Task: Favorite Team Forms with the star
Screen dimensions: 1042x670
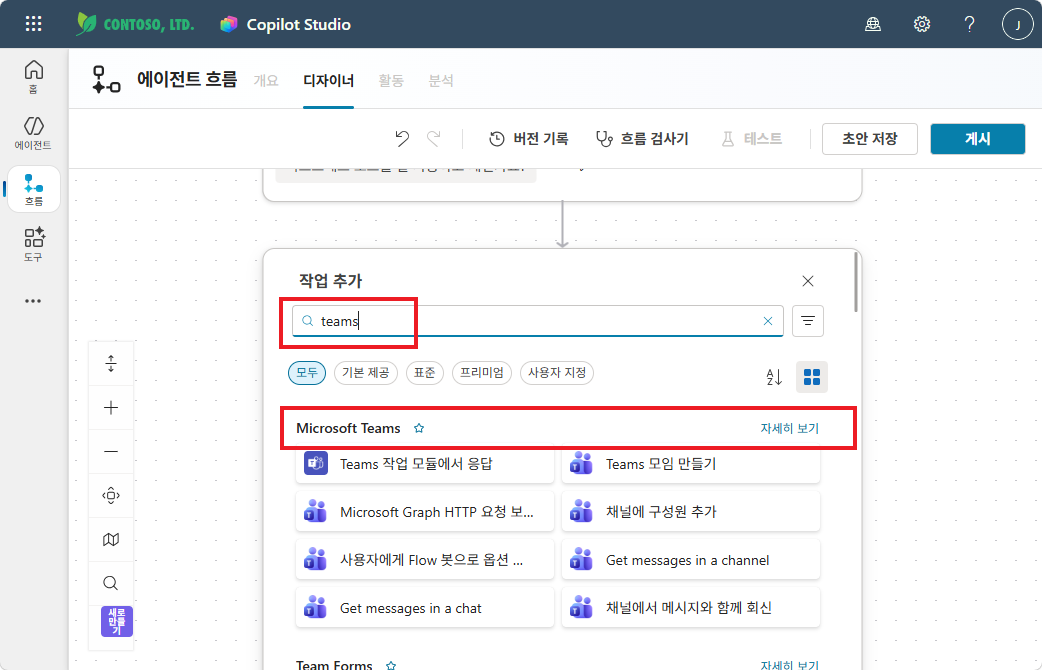Action: (x=391, y=665)
